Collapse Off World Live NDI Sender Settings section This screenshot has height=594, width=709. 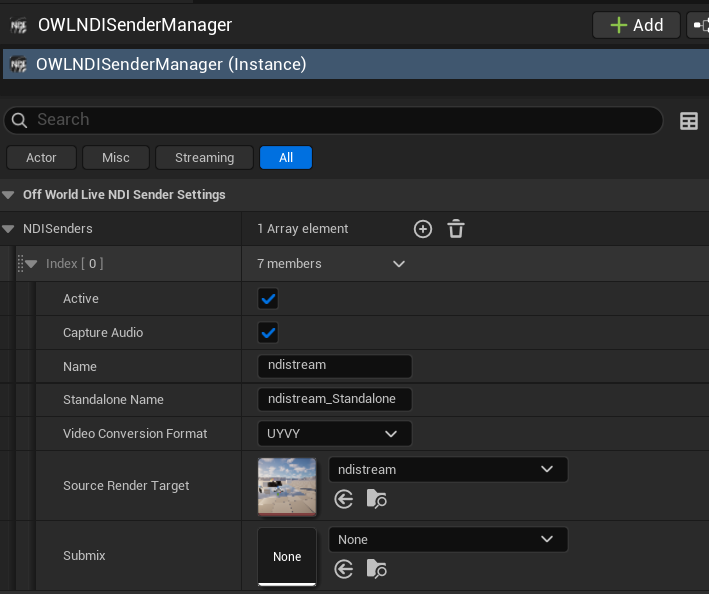pos(8,195)
